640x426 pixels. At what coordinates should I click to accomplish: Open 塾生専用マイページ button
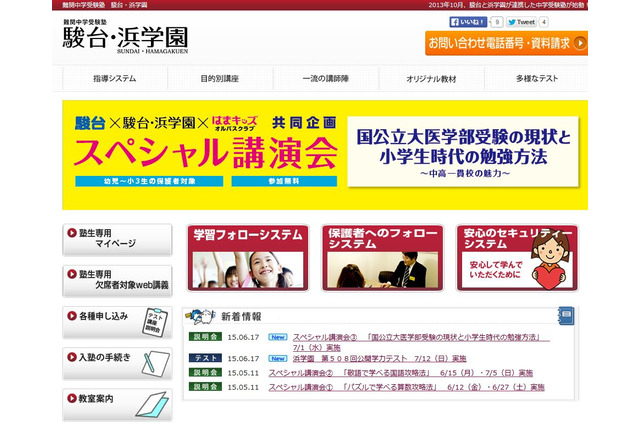click(x=117, y=240)
